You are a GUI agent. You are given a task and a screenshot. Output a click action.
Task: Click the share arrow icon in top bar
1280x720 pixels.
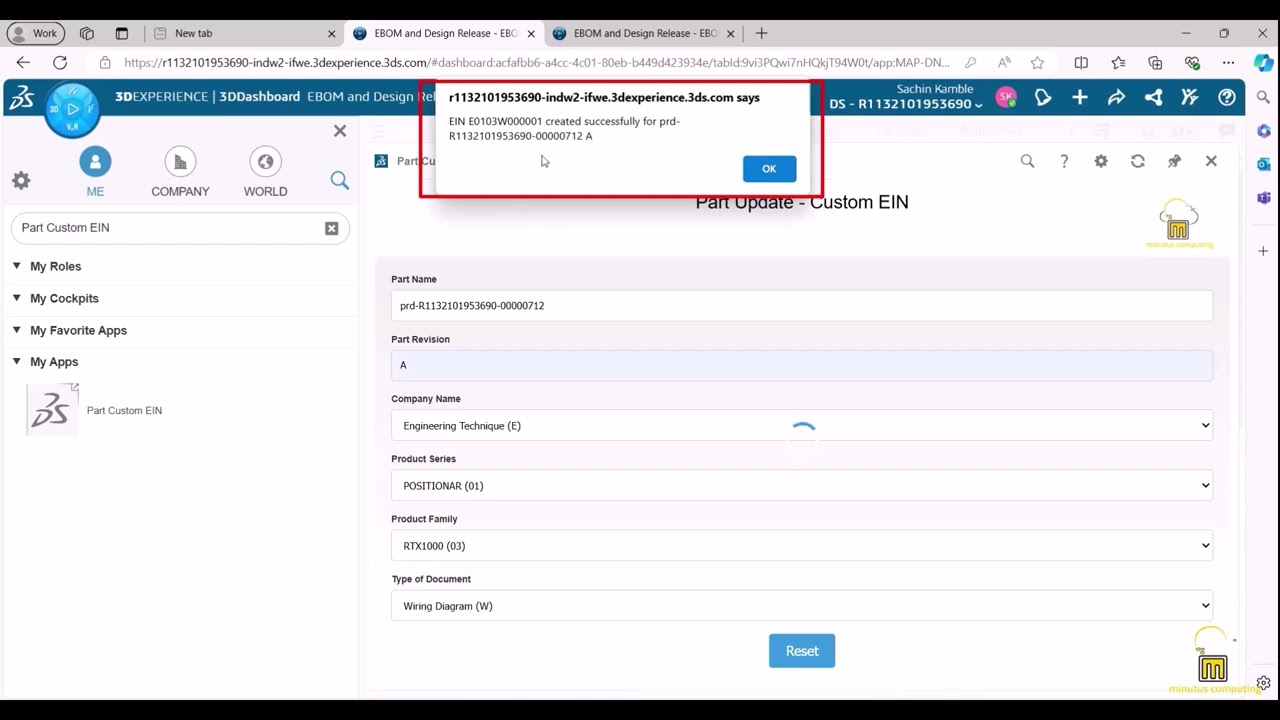[x=1116, y=97]
